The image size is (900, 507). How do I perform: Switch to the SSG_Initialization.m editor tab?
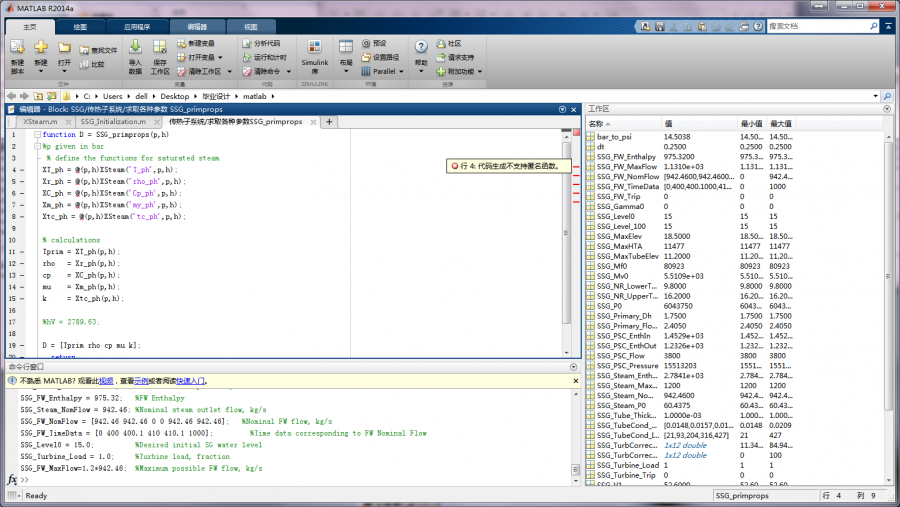[x=112, y=121]
